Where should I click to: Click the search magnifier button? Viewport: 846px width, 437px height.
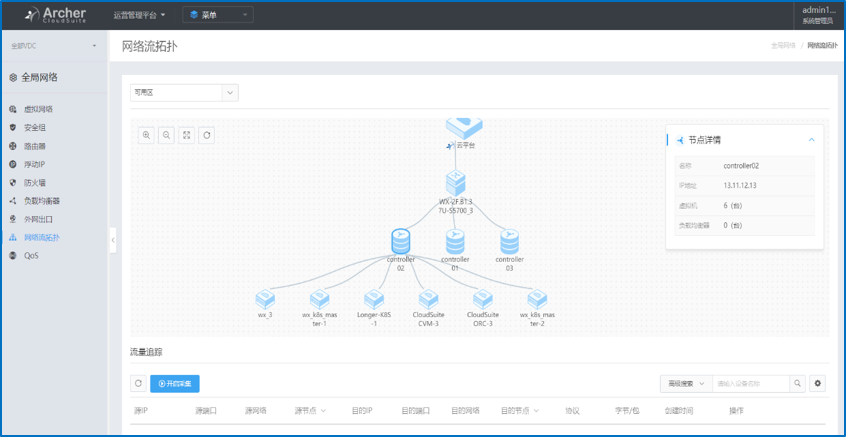[797, 383]
